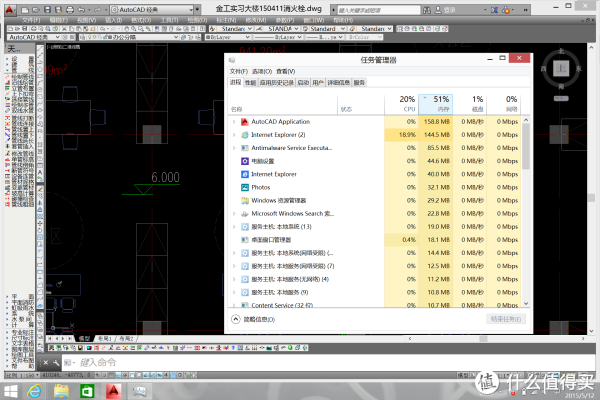The image size is (600, 400).
Task: Open the 格式(O) menu in AutoCAD
Action: point(141,20)
